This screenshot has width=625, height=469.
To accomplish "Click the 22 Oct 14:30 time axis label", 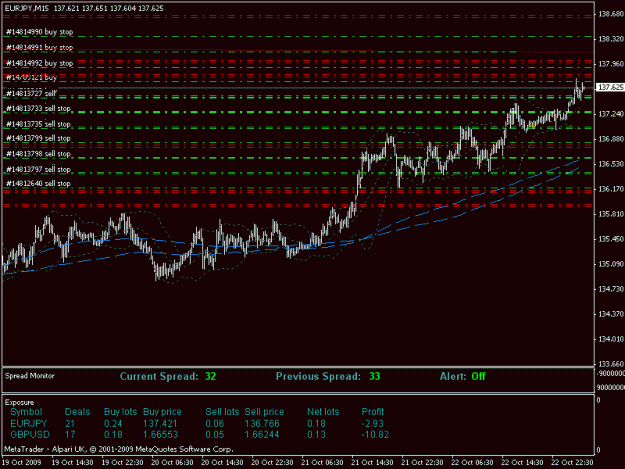I will coord(522,463).
